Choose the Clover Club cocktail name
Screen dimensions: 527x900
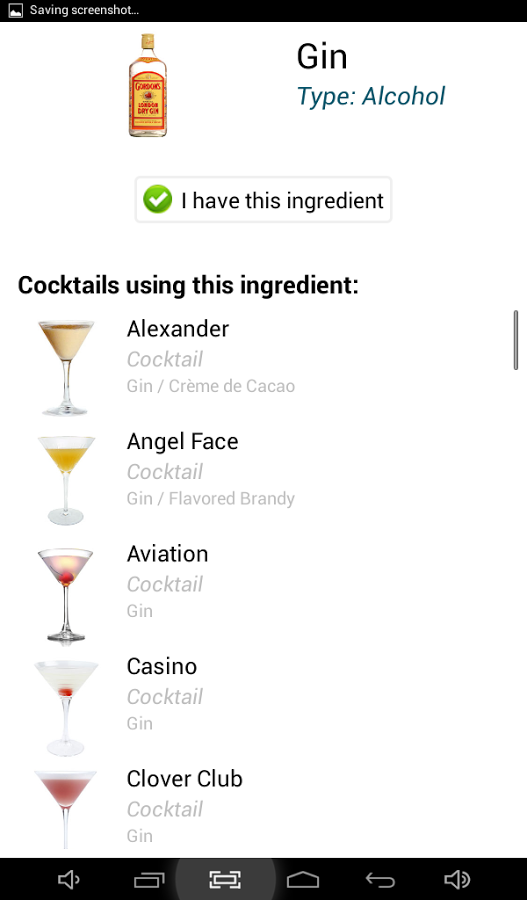tap(185, 779)
